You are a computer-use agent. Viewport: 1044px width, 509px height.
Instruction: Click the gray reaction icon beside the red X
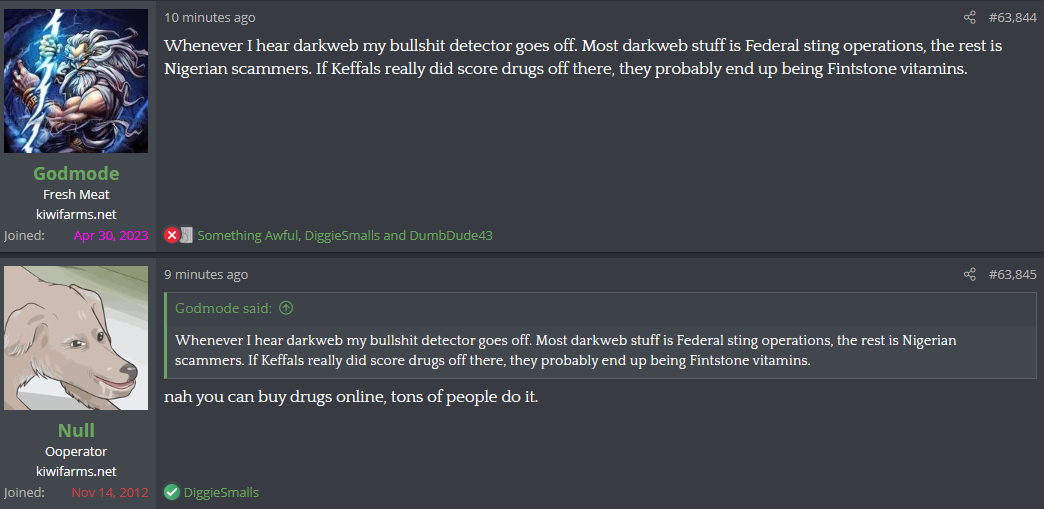(186, 235)
